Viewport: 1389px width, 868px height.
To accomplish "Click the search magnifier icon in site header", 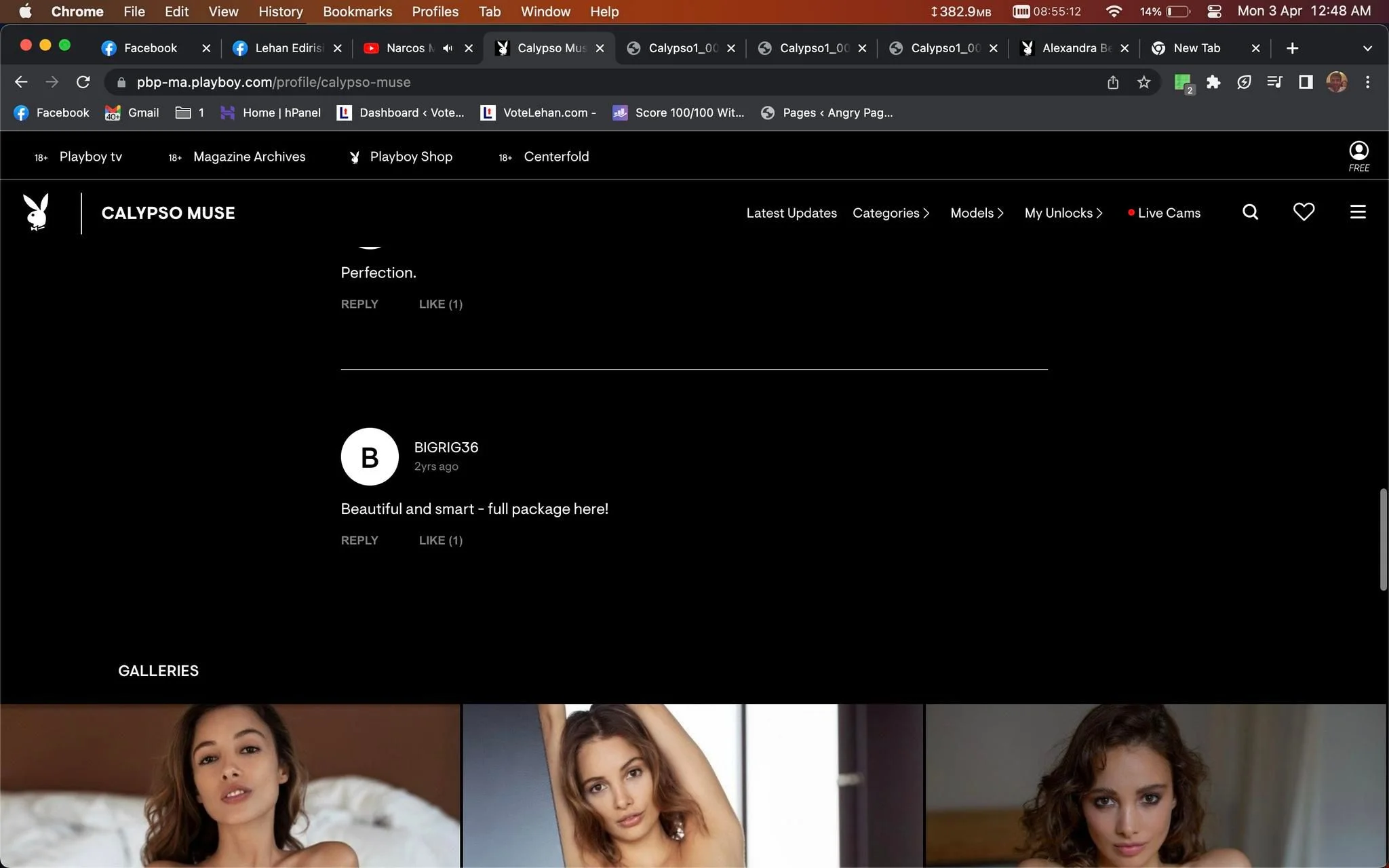I will click(1250, 212).
